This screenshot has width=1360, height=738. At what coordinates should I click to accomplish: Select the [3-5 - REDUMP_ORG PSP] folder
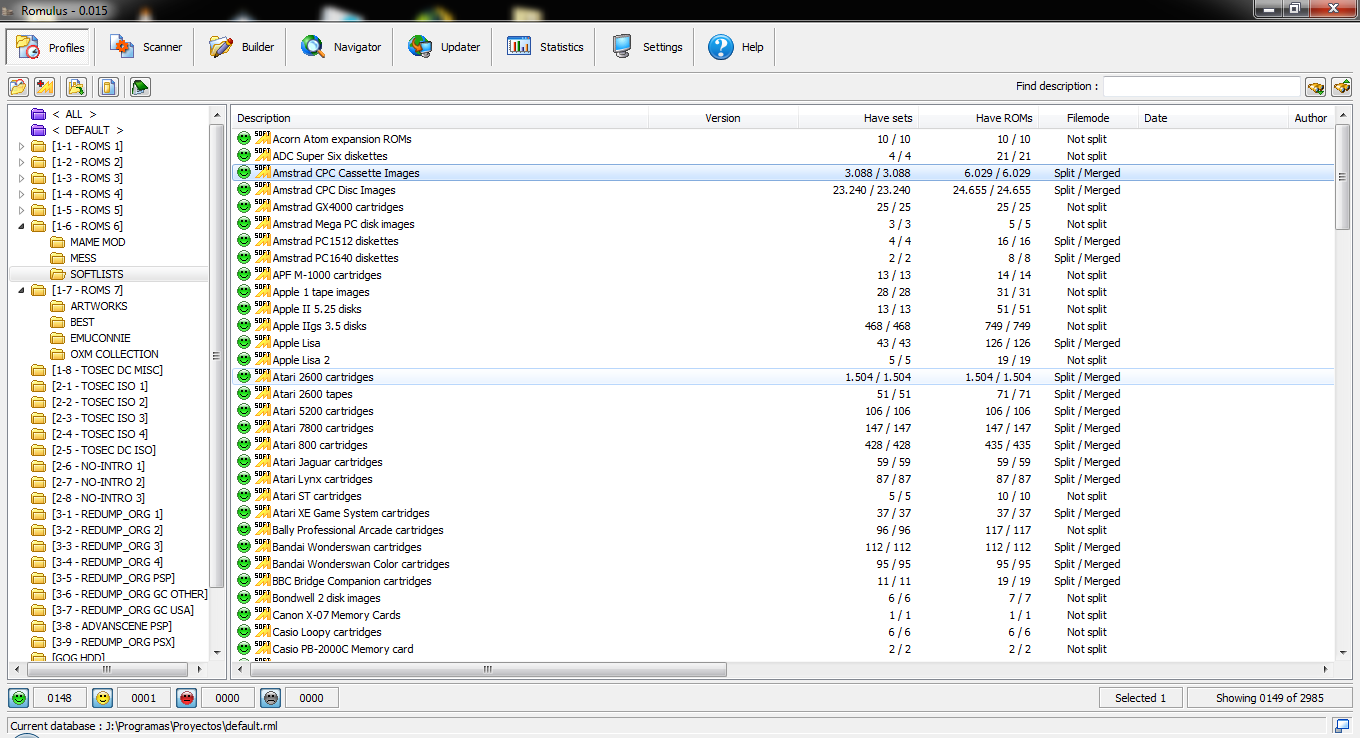click(x=113, y=578)
